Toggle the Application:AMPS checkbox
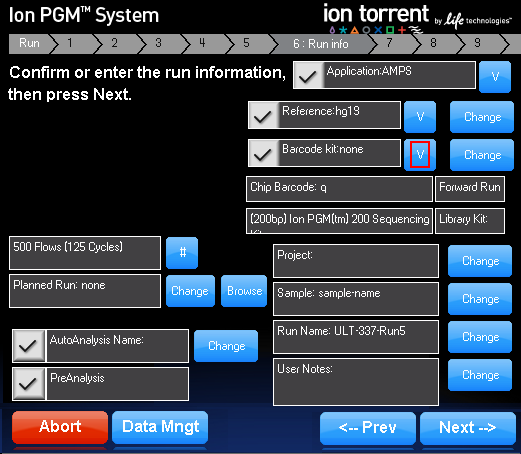The height and width of the screenshot is (454, 521). click(308, 75)
